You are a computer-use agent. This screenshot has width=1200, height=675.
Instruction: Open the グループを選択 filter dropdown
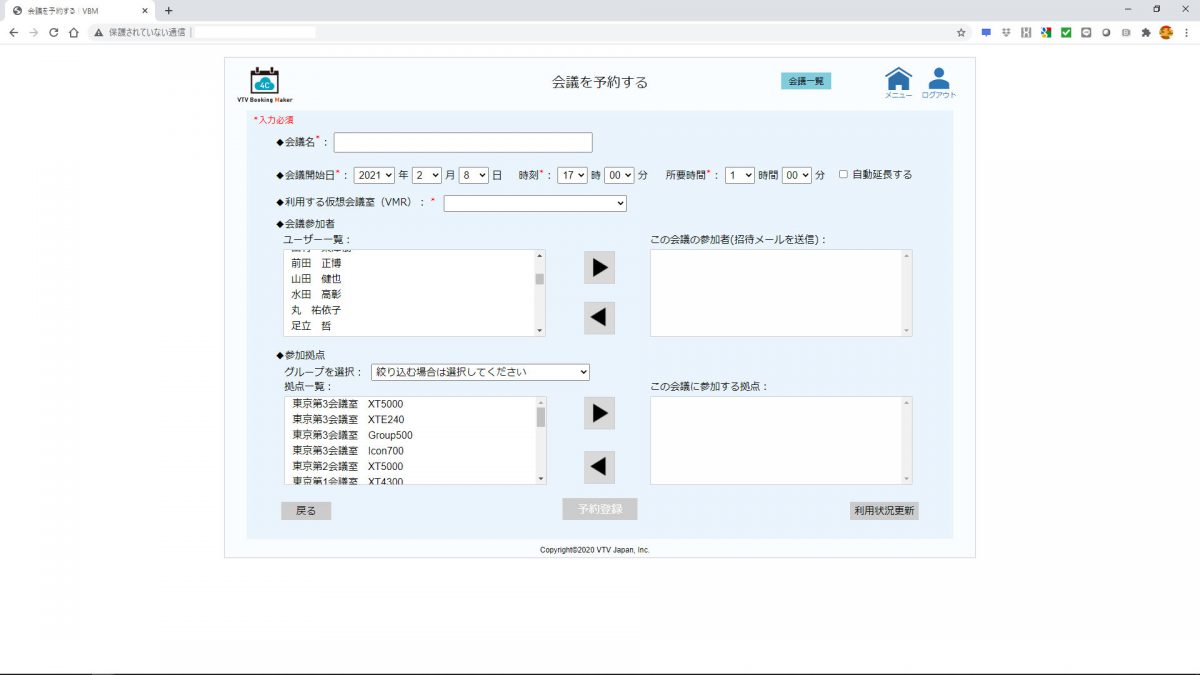[480, 372]
